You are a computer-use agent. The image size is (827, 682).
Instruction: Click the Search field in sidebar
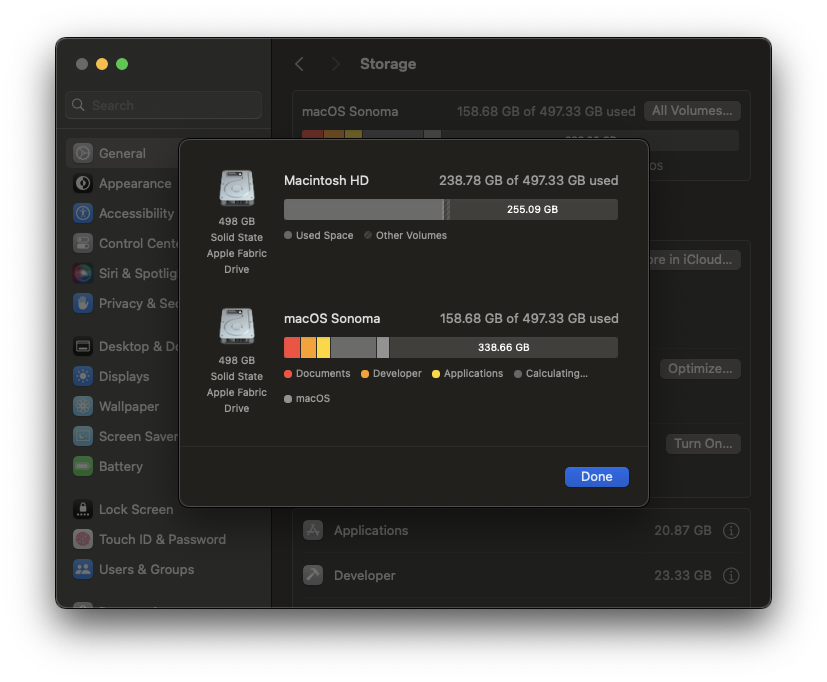(165, 105)
